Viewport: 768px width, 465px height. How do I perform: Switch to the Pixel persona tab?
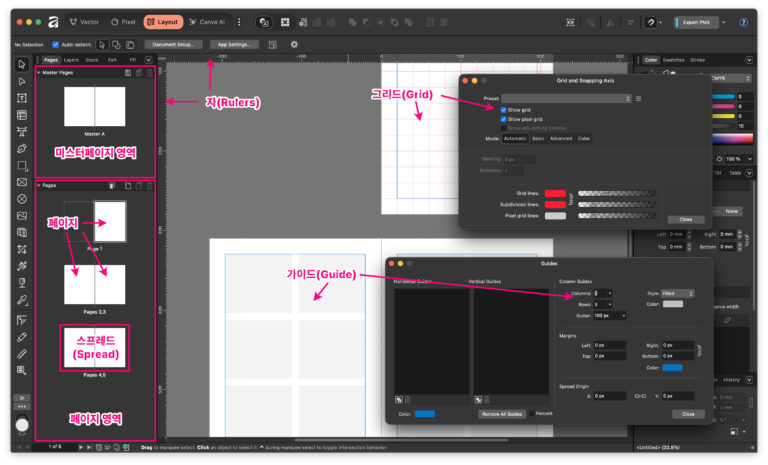click(x=124, y=21)
